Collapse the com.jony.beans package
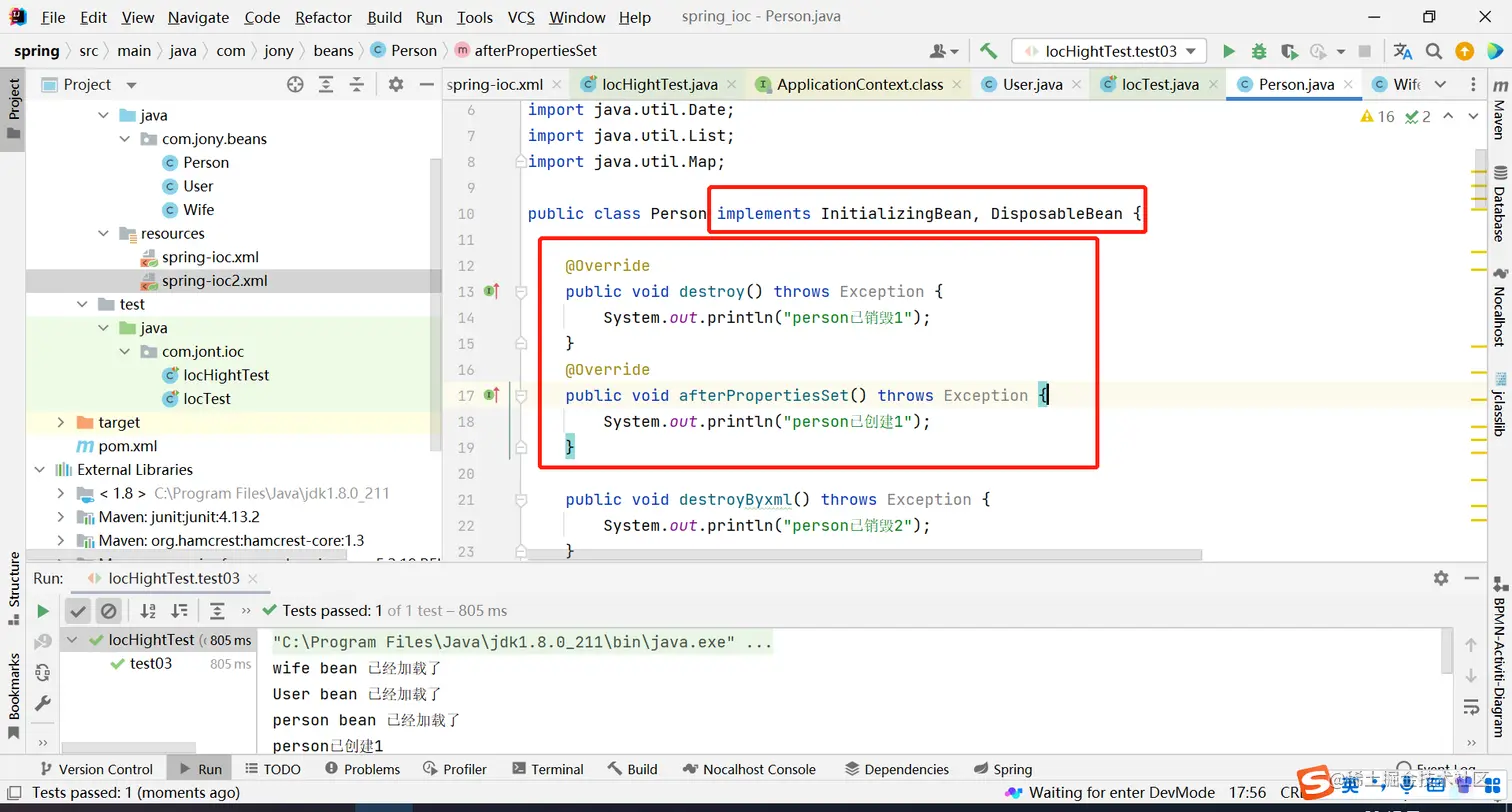Image resolution: width=1512 pixels, height=812 pixels. 127,139
